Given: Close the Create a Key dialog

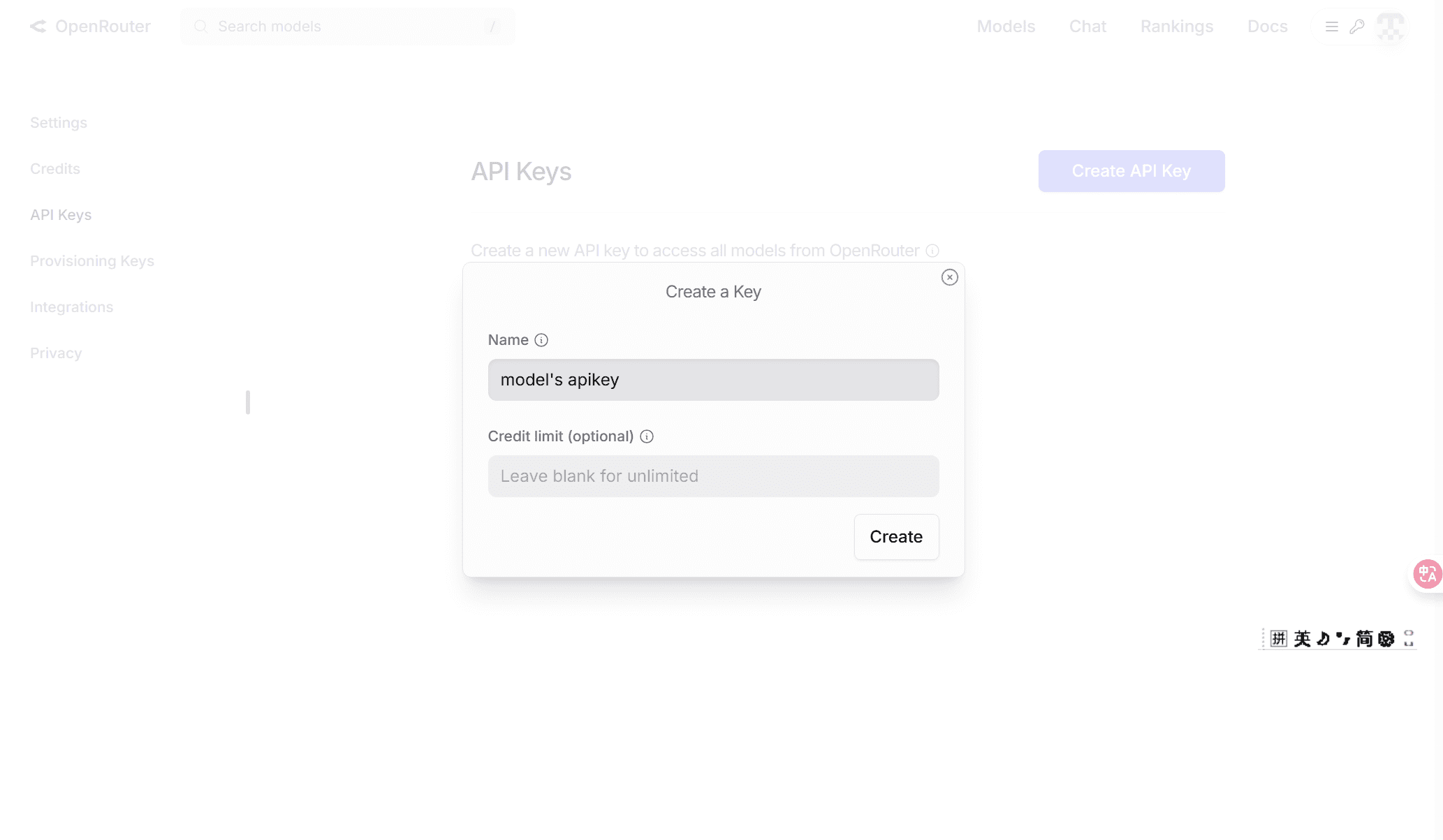Looking at the screenshot, I should (949, 277).
